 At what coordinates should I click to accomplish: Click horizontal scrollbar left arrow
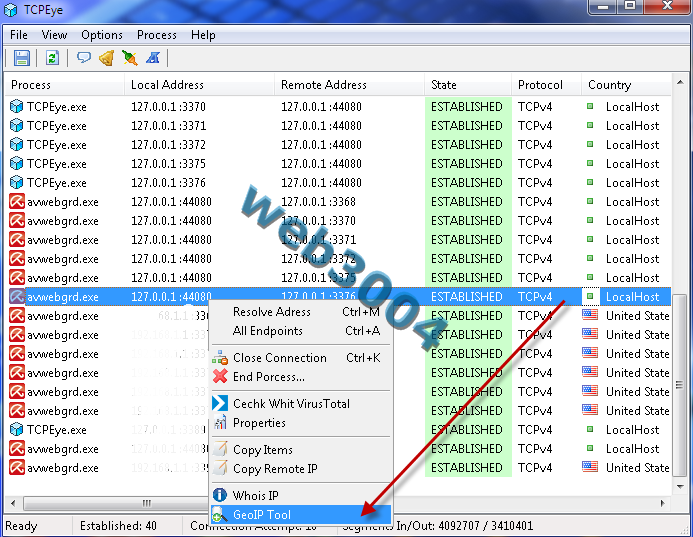(13, 503)
